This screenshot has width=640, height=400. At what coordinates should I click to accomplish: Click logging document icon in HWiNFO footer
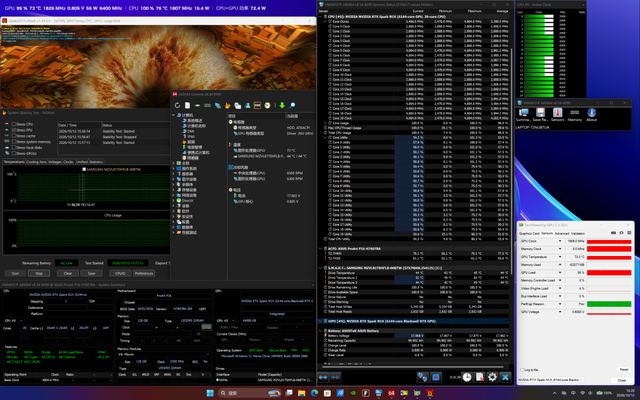tap(480, 377)
